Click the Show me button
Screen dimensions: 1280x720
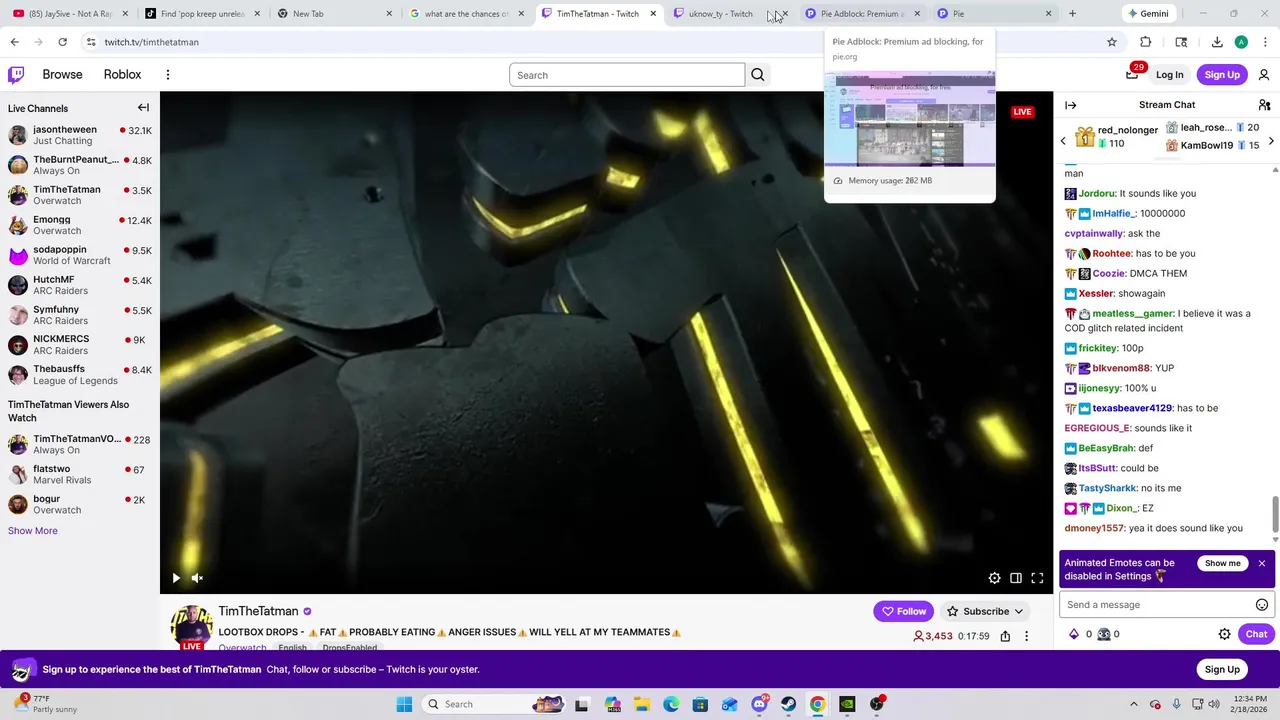(1222, 564)
